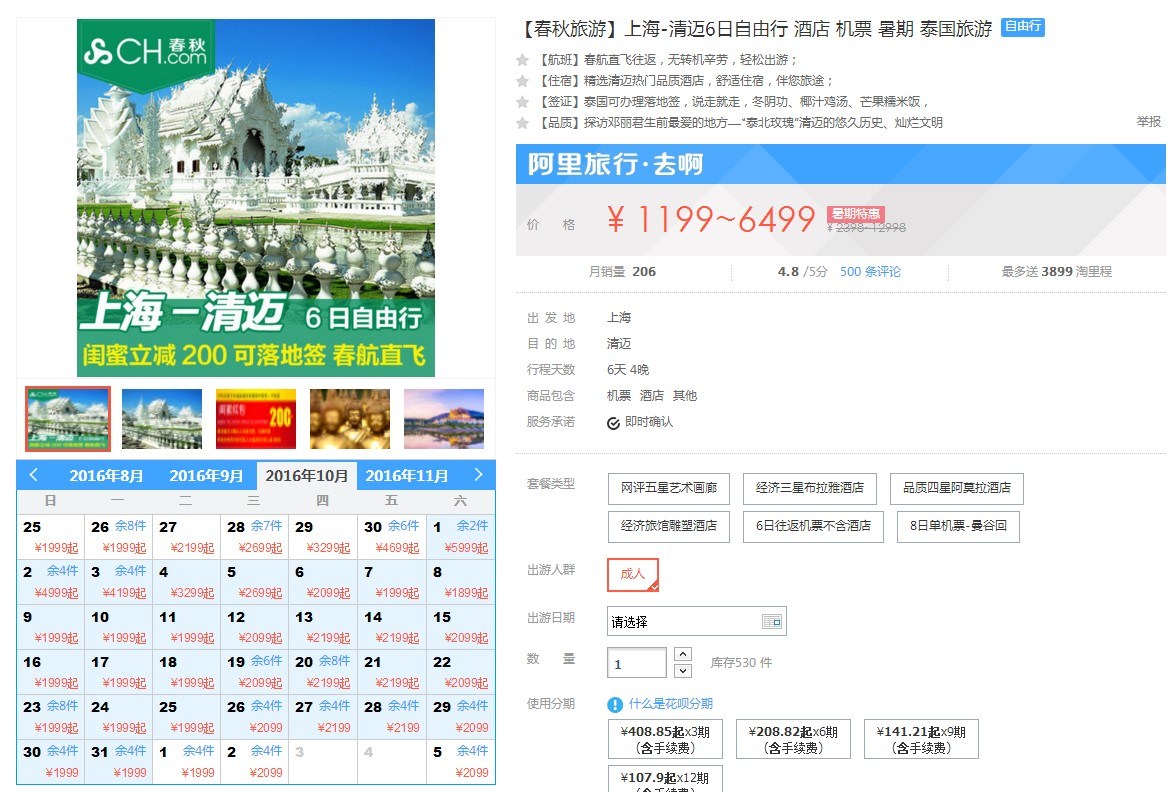Pick October 31 date with ¥1999

click(118, 762)
